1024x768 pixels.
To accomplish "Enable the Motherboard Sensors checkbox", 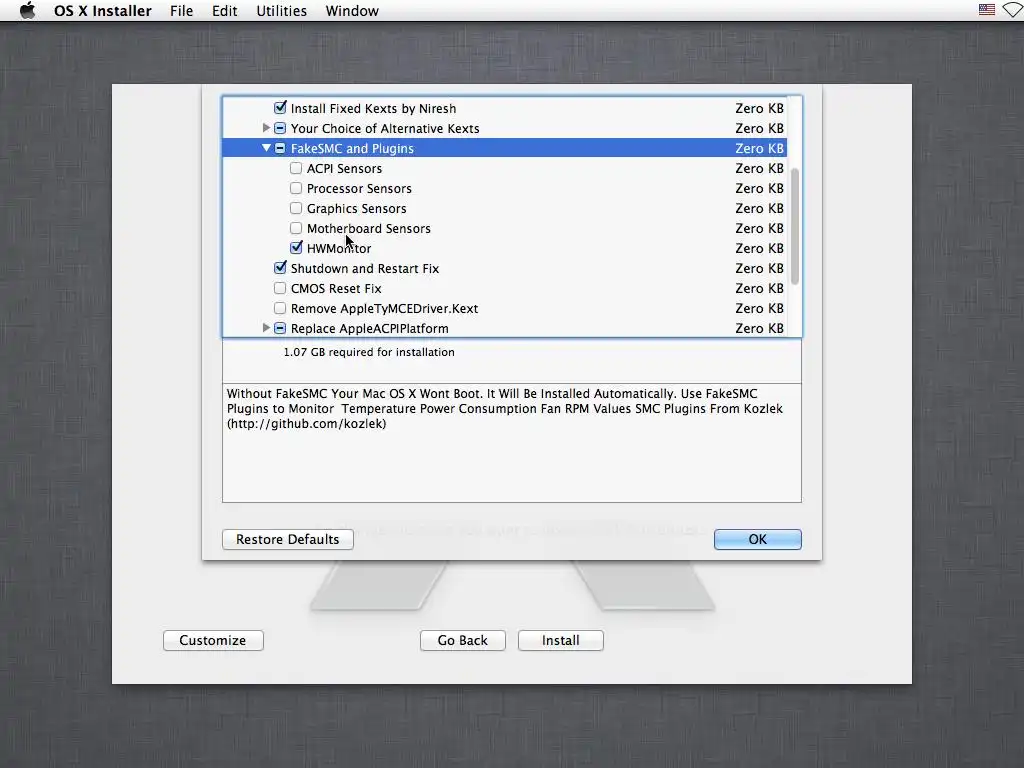I will pyautogui.click(x=296, y=228).
